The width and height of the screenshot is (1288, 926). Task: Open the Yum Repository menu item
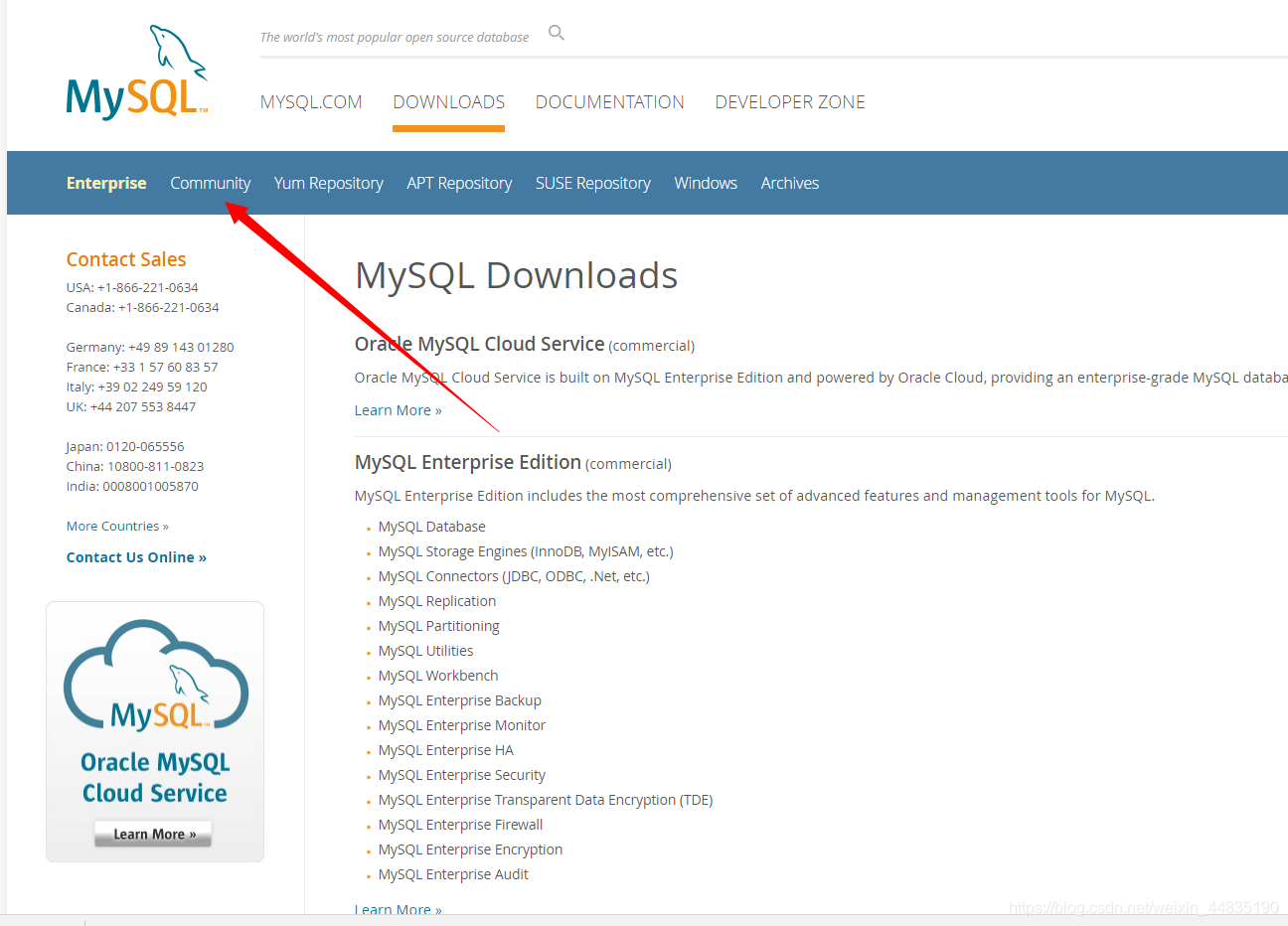[x=329, y=183]
